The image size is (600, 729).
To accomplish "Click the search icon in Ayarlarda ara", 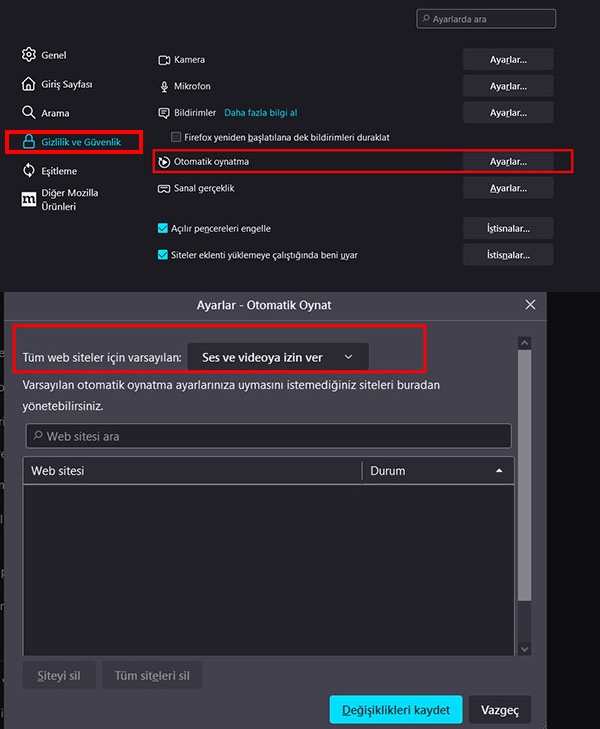I will point(426,19).
